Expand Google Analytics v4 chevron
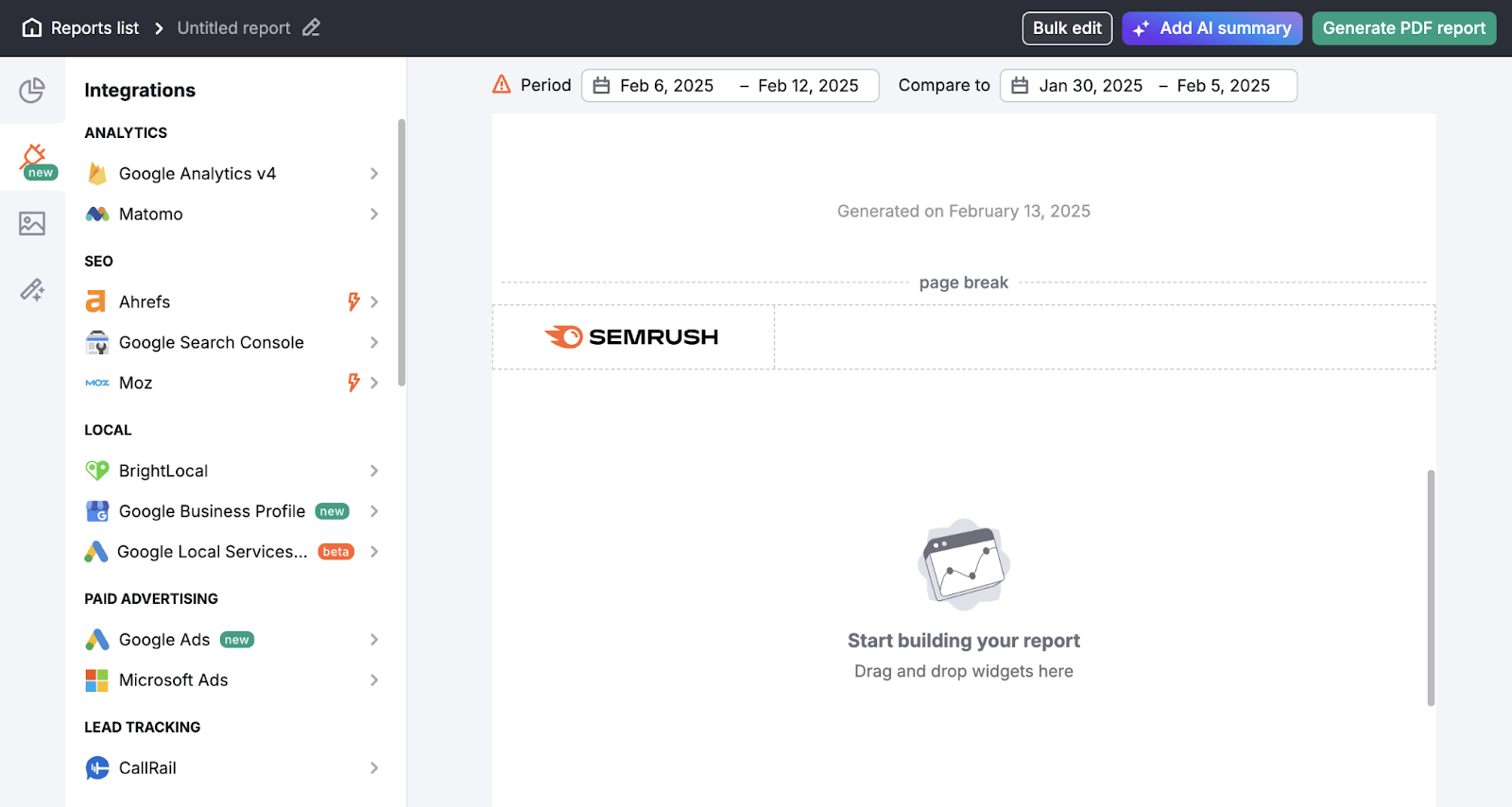Image resolution: width=1512 pixels, height=807 pixels. (x=374, y=174)
